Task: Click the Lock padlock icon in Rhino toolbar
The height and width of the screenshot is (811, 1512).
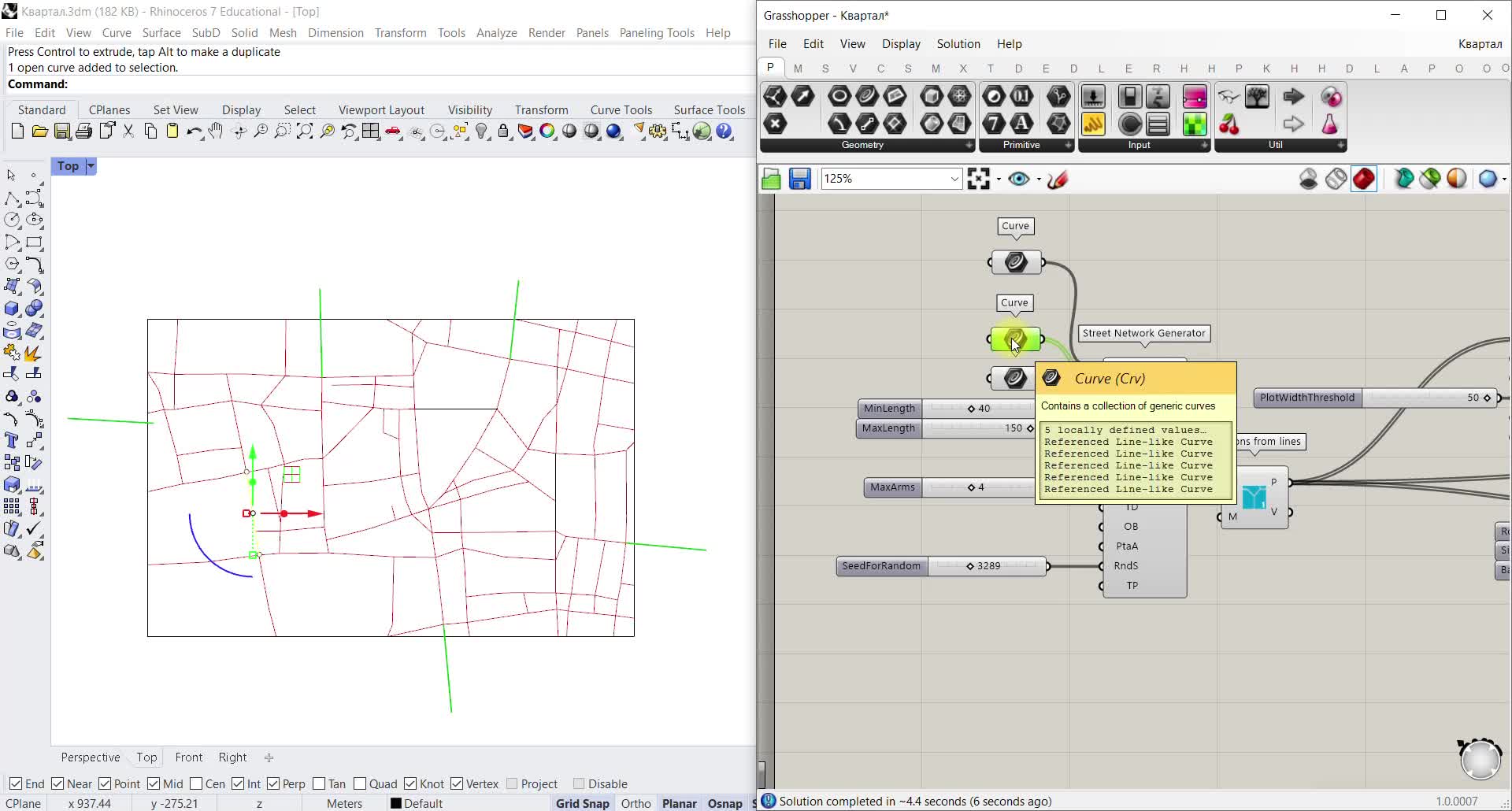Action: tap(504, 131)
